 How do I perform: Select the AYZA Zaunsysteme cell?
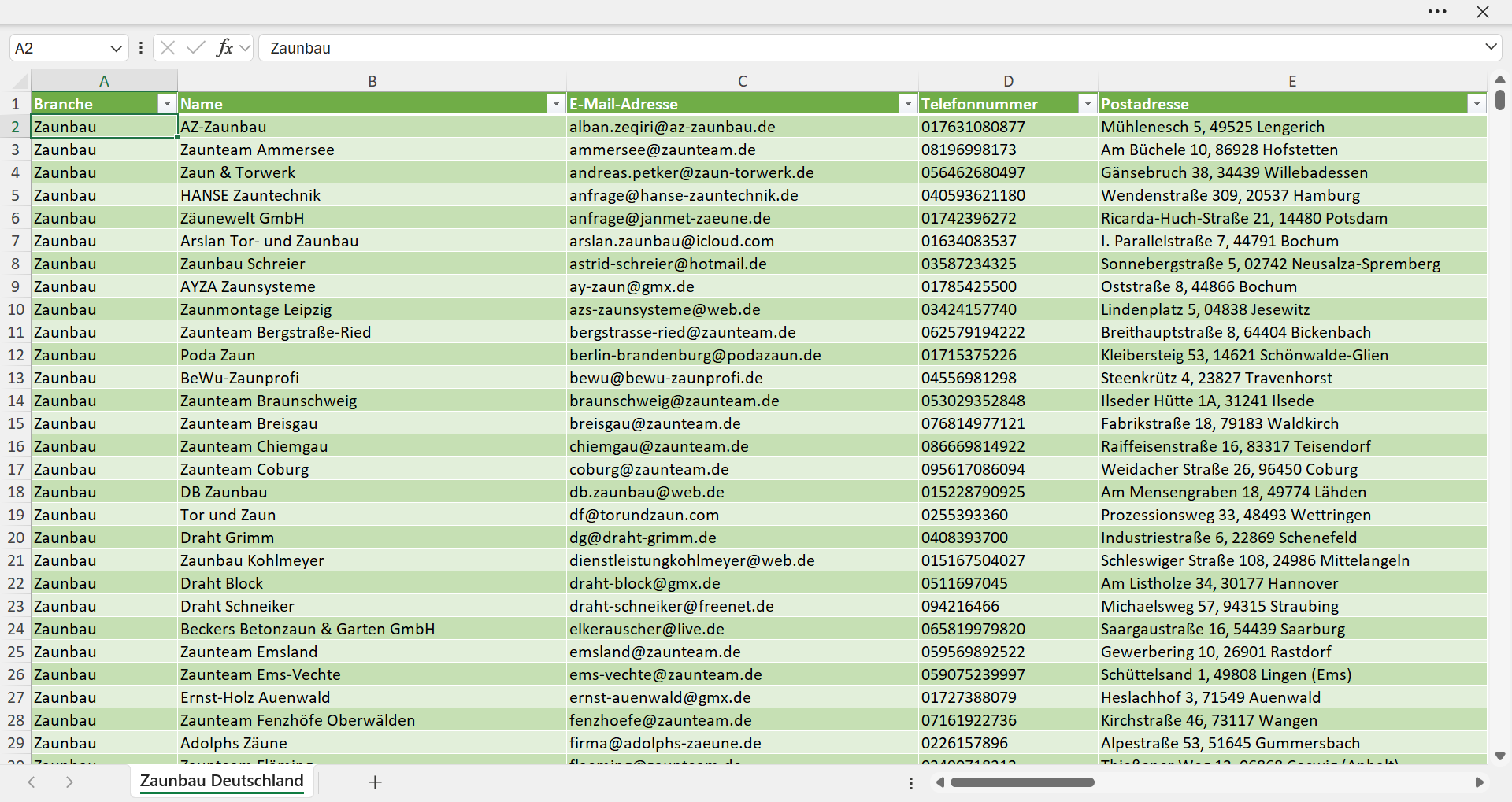tap(372, 286)
